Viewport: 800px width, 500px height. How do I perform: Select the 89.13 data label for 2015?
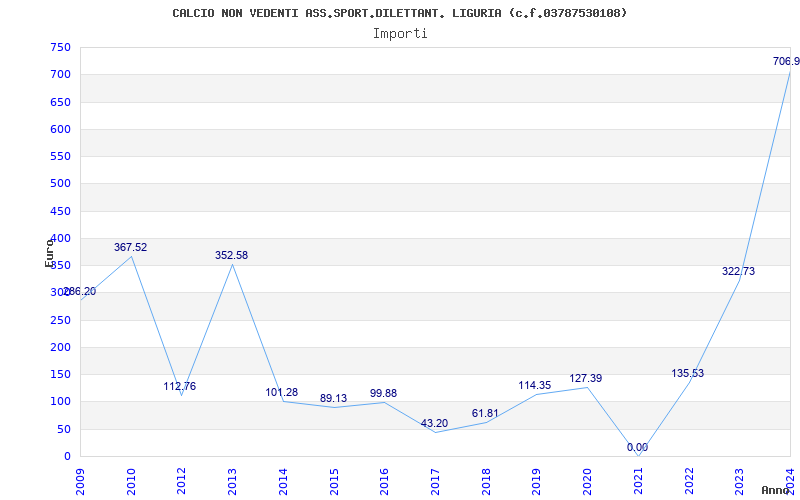tap(333, 398)
